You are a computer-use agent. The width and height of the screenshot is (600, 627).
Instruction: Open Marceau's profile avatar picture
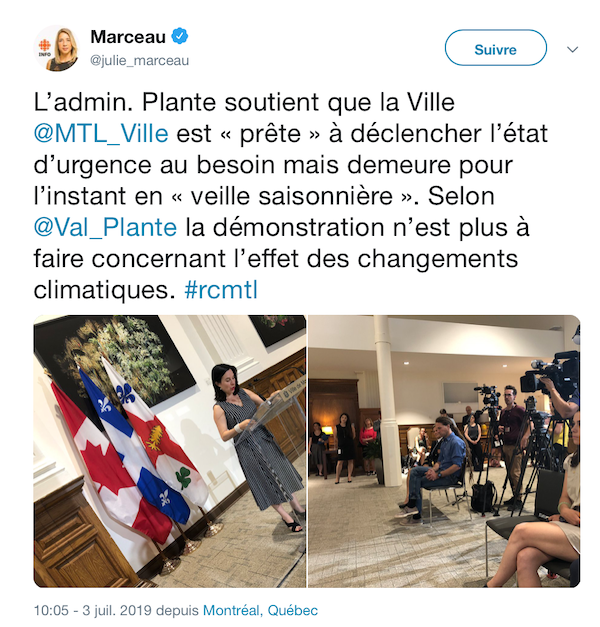point(57,48)
